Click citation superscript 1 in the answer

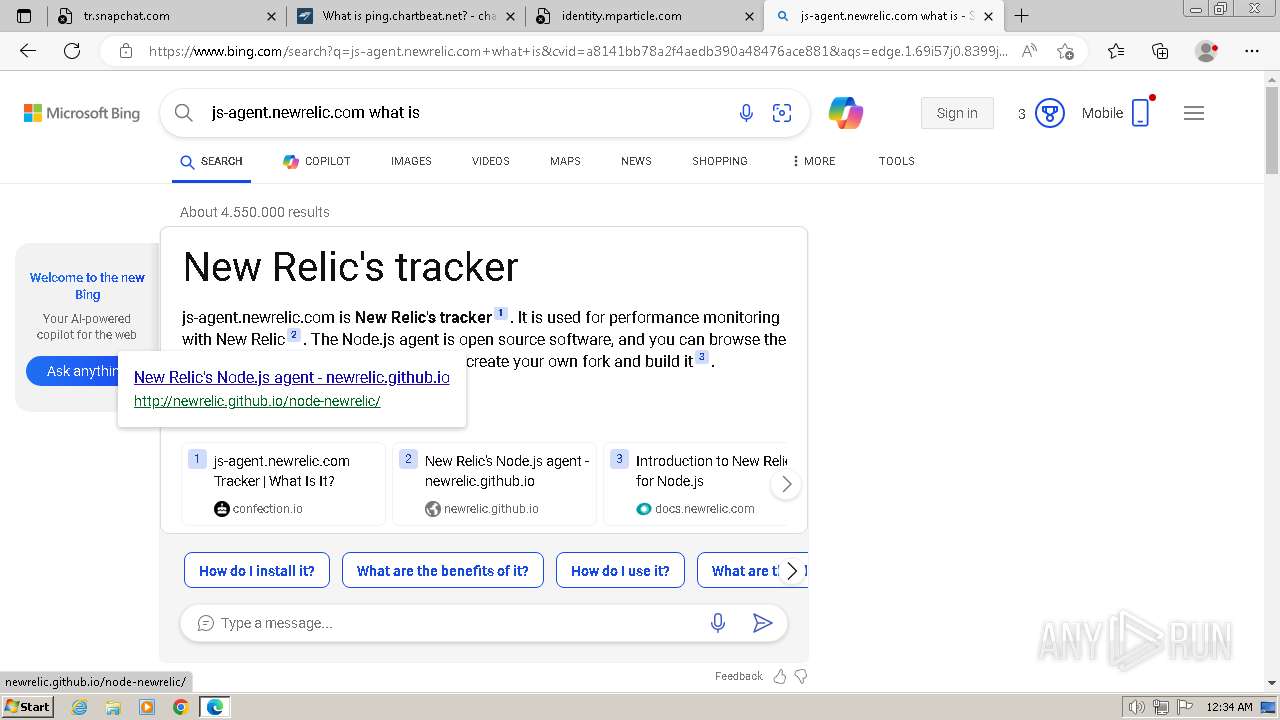coord(501,313)
